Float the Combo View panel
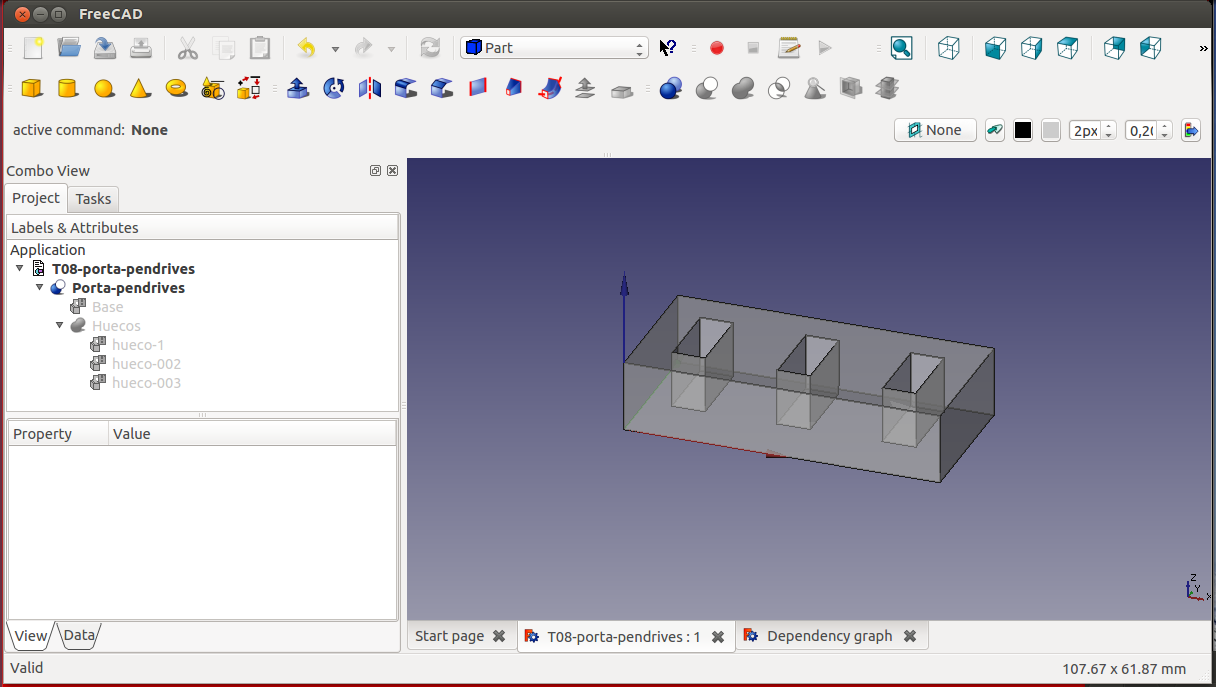This screenshot has width=1216, height=687. (375, 171)
